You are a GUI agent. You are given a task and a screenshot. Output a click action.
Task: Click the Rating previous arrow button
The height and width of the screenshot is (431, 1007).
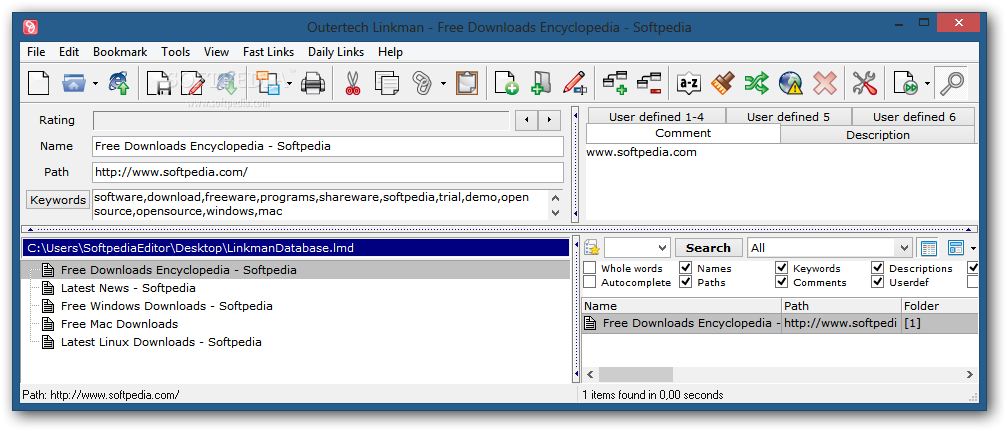point(527,120)
